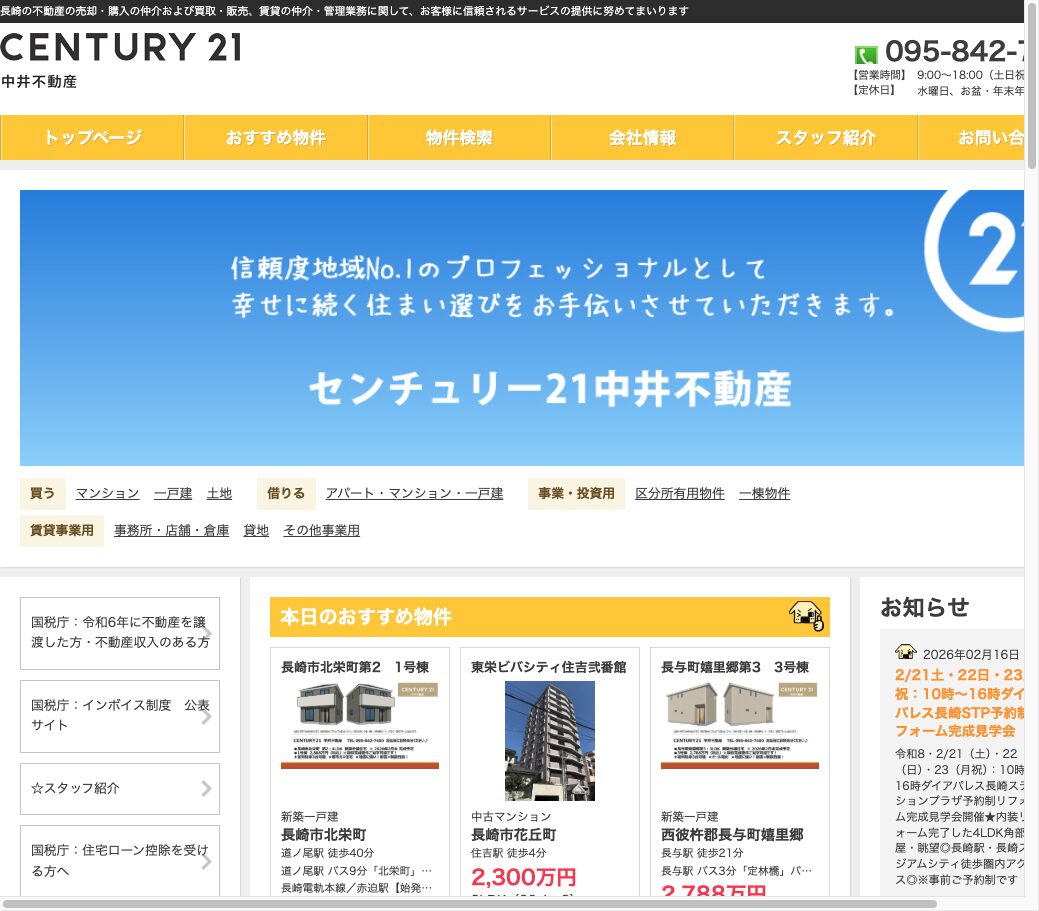Open 国税庁：令和6年に不動産を譲渡した方 link
This screenshot has height=911, width=1039.
pos(120,633)
